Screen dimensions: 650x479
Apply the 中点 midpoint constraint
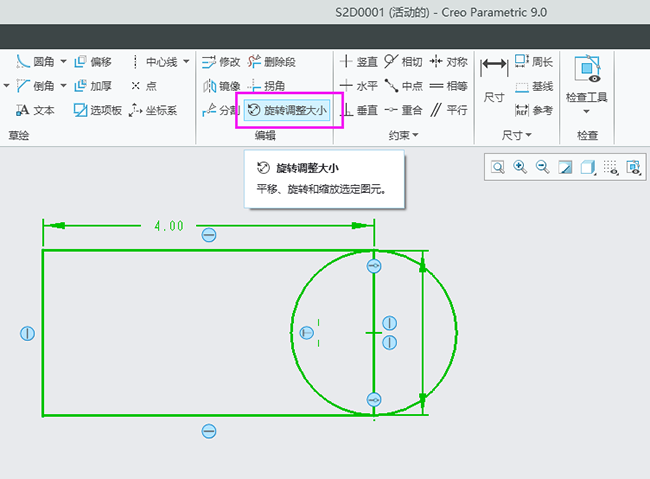pos(403,86)
